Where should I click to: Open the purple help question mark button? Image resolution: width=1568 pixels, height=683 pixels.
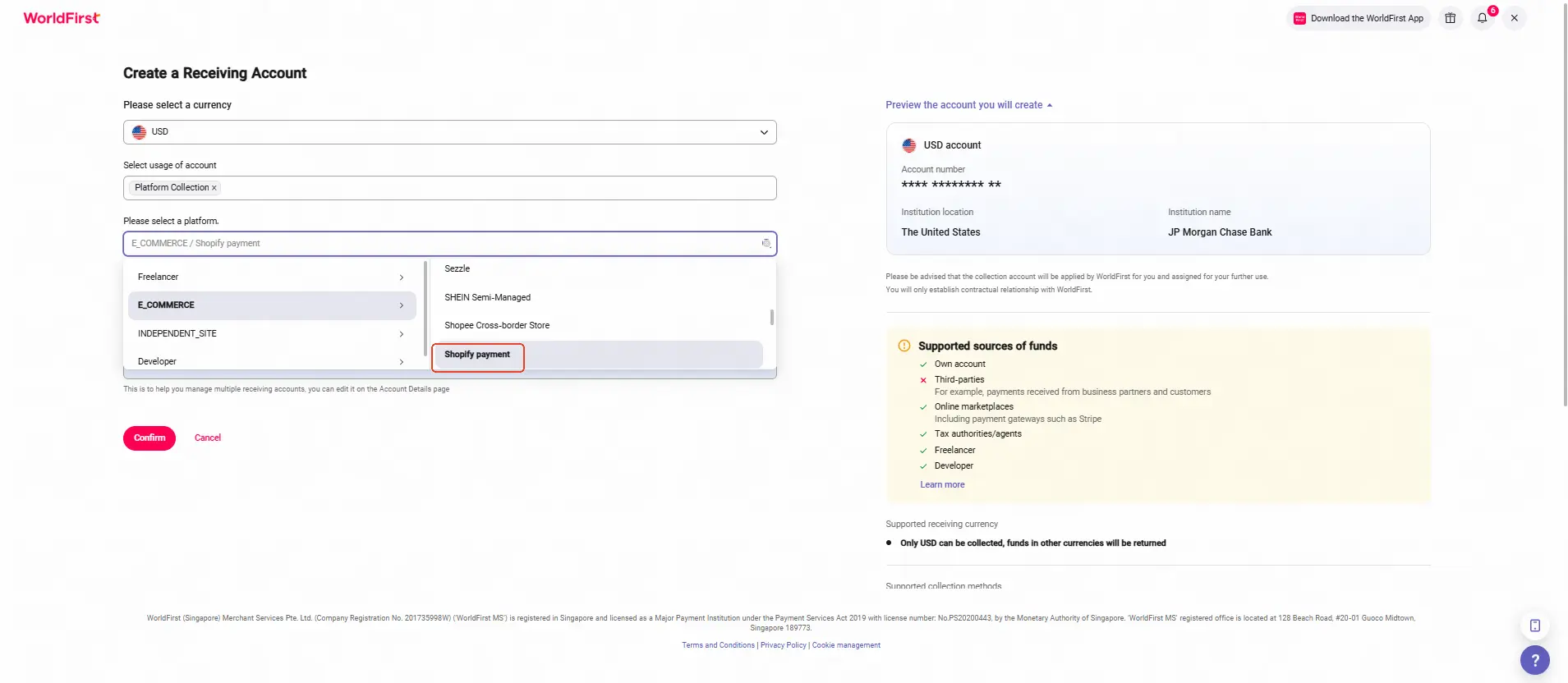(1535, 660)
